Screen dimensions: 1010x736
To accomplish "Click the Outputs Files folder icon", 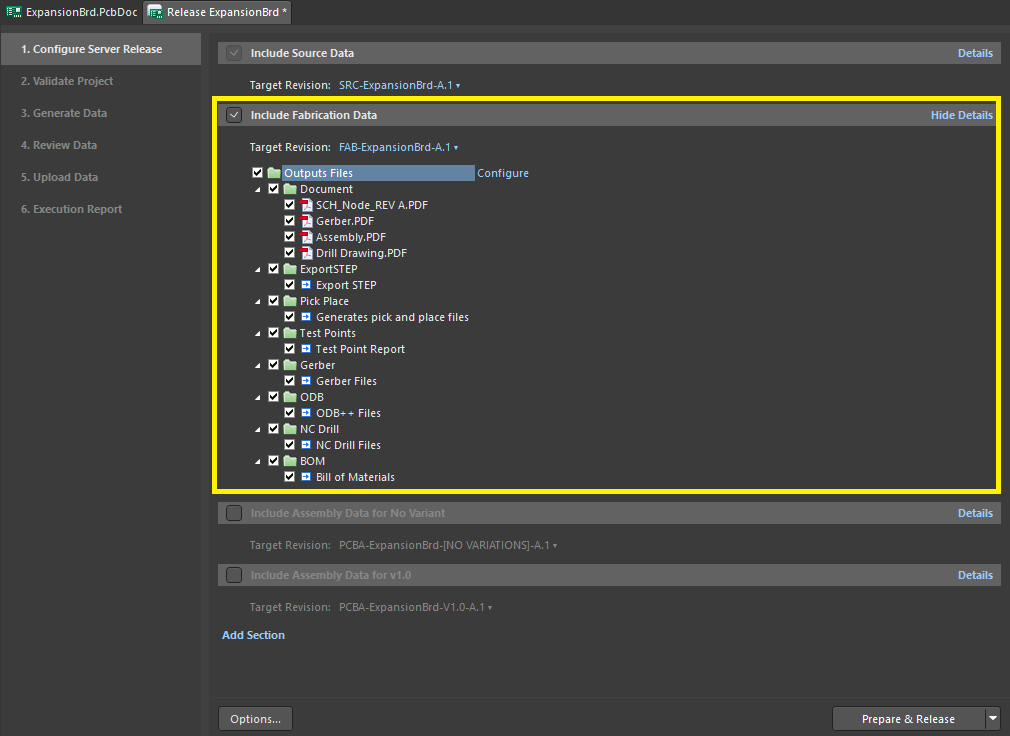I will point(274,173).
